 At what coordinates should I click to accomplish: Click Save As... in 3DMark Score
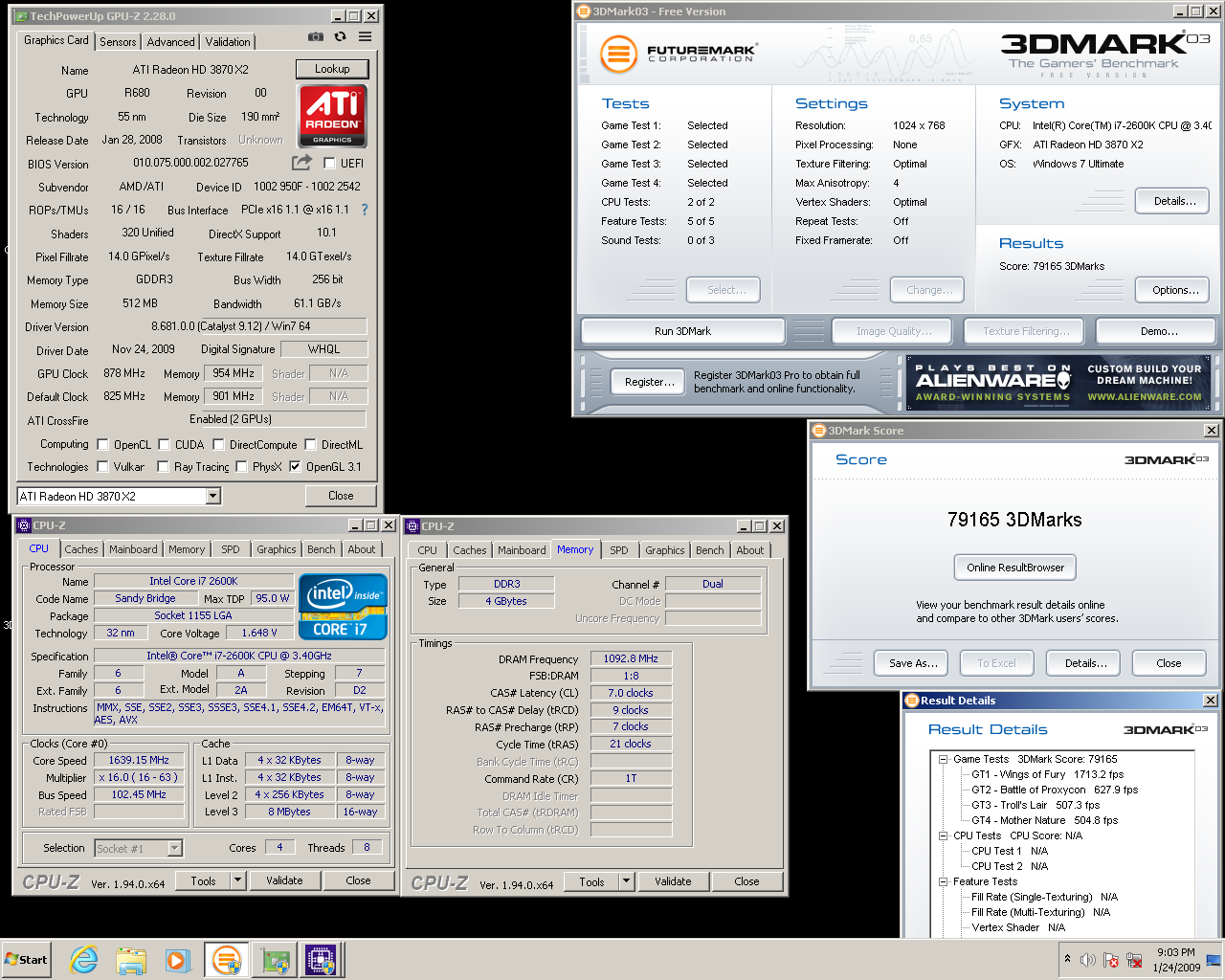911,663
